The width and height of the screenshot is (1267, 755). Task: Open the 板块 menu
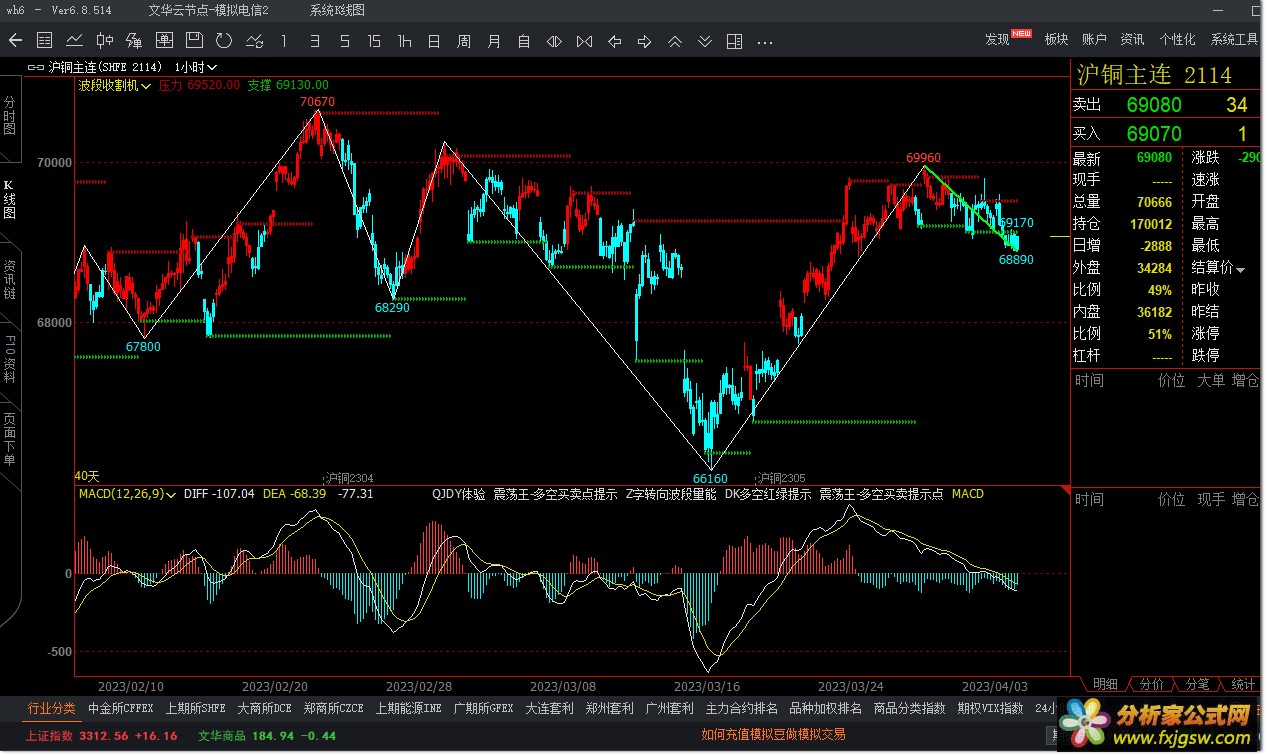click(1057, 39)
